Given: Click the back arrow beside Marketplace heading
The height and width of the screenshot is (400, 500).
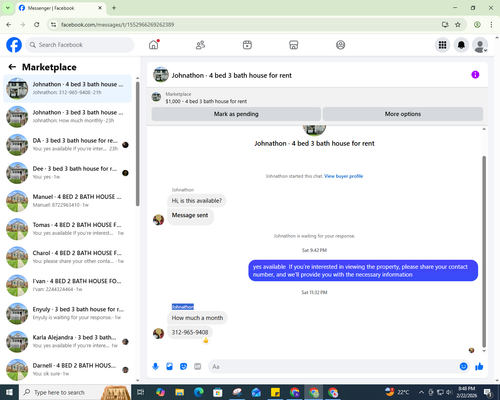Looking at the screenshot, I should [12, 67].
